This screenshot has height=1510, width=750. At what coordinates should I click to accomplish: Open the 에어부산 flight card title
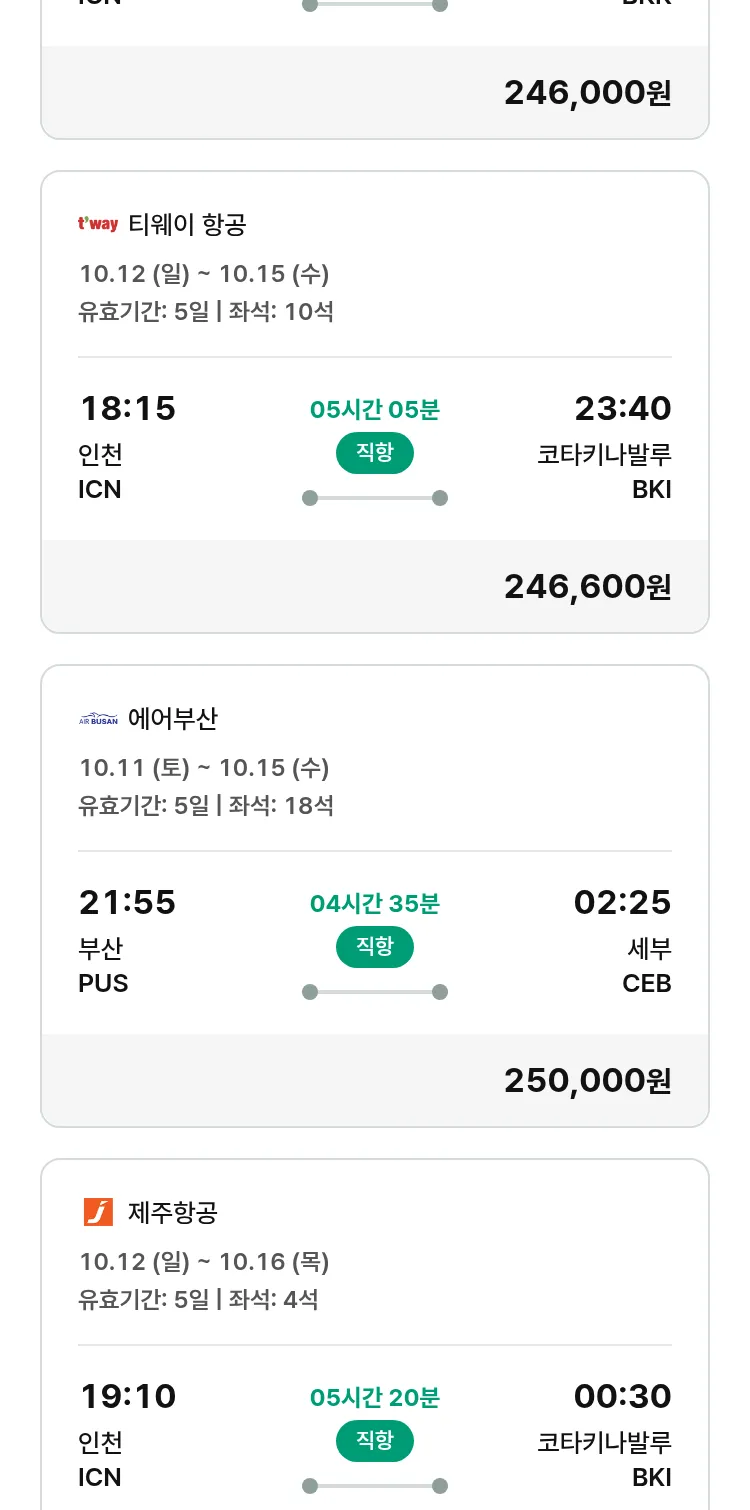[x=173, y=719]
